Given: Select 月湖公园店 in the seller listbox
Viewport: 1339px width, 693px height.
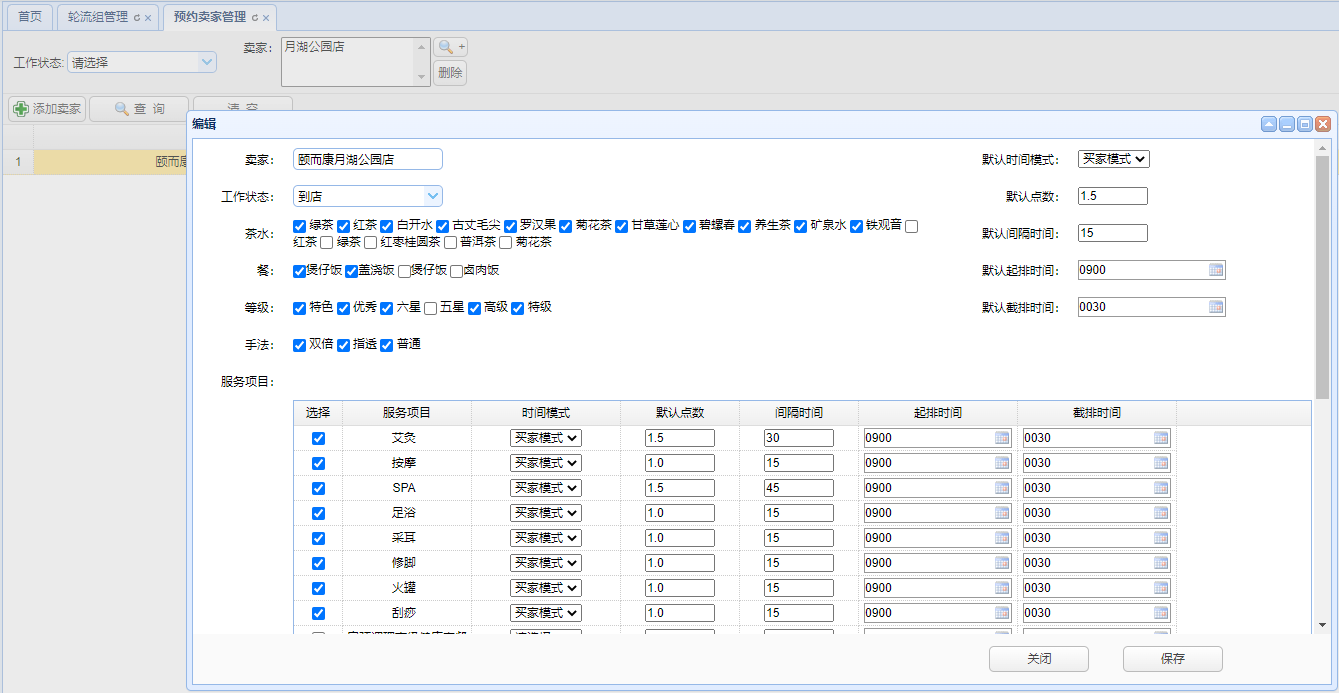Looking at the screenshot, I should click(x=315, y=47).
